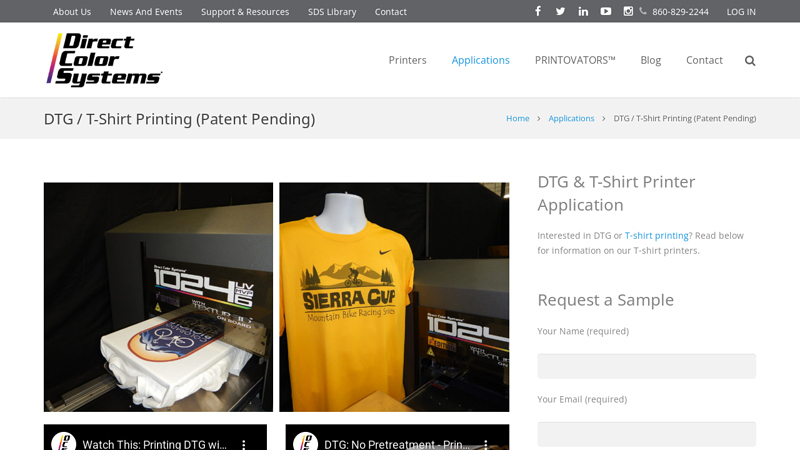This screenshot has width=800, height=450.
Task: Click channel avatar on 'DTG: No Pretreatment' video
Action: (306, 442)
